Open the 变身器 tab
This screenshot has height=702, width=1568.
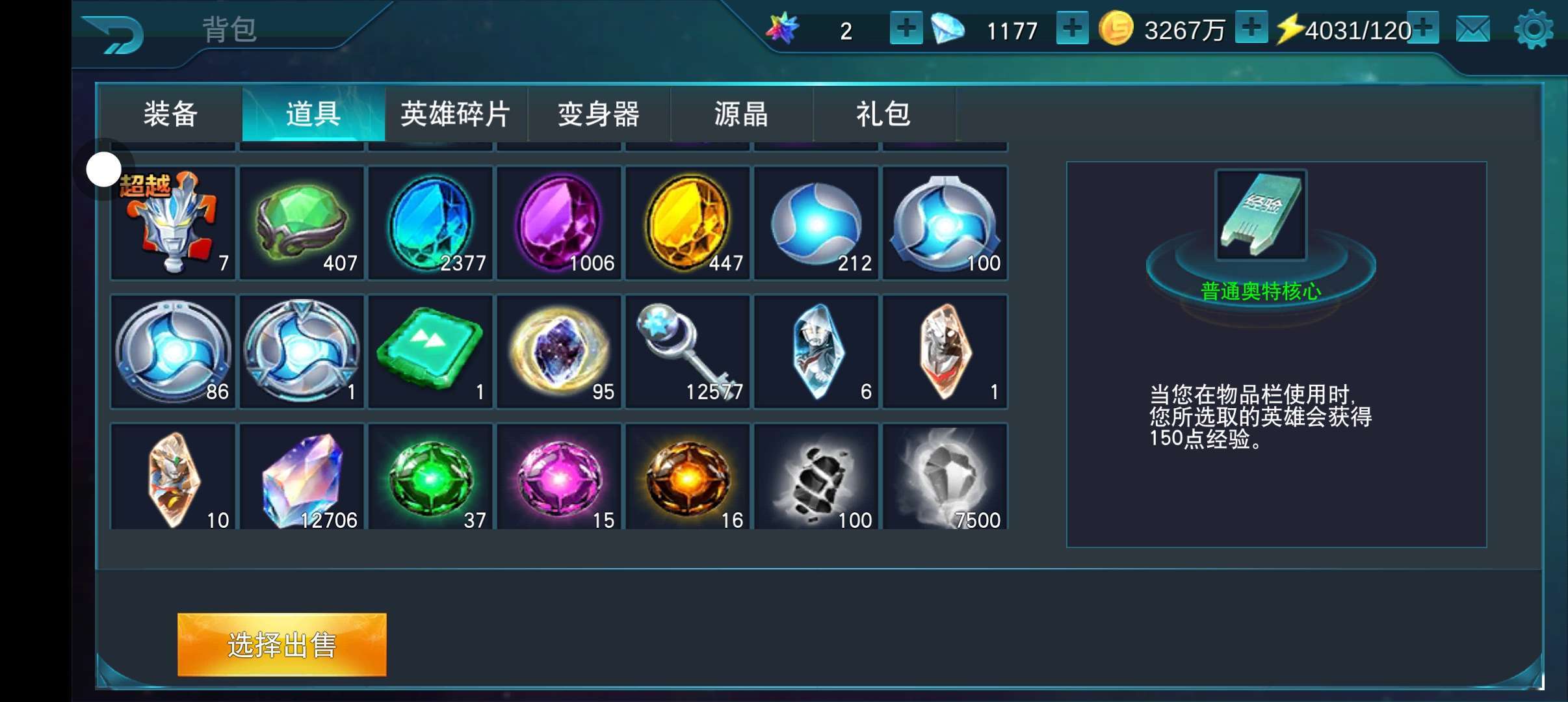click(599, 114)
